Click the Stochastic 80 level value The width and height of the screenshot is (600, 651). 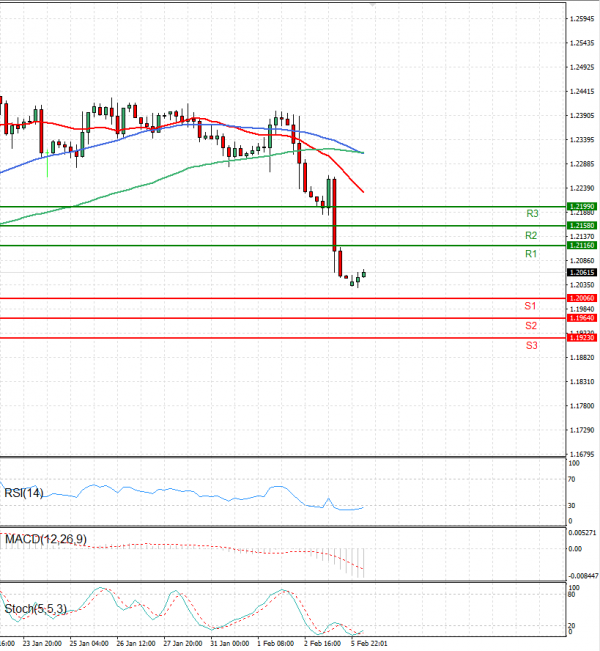(x=572, y=595)
